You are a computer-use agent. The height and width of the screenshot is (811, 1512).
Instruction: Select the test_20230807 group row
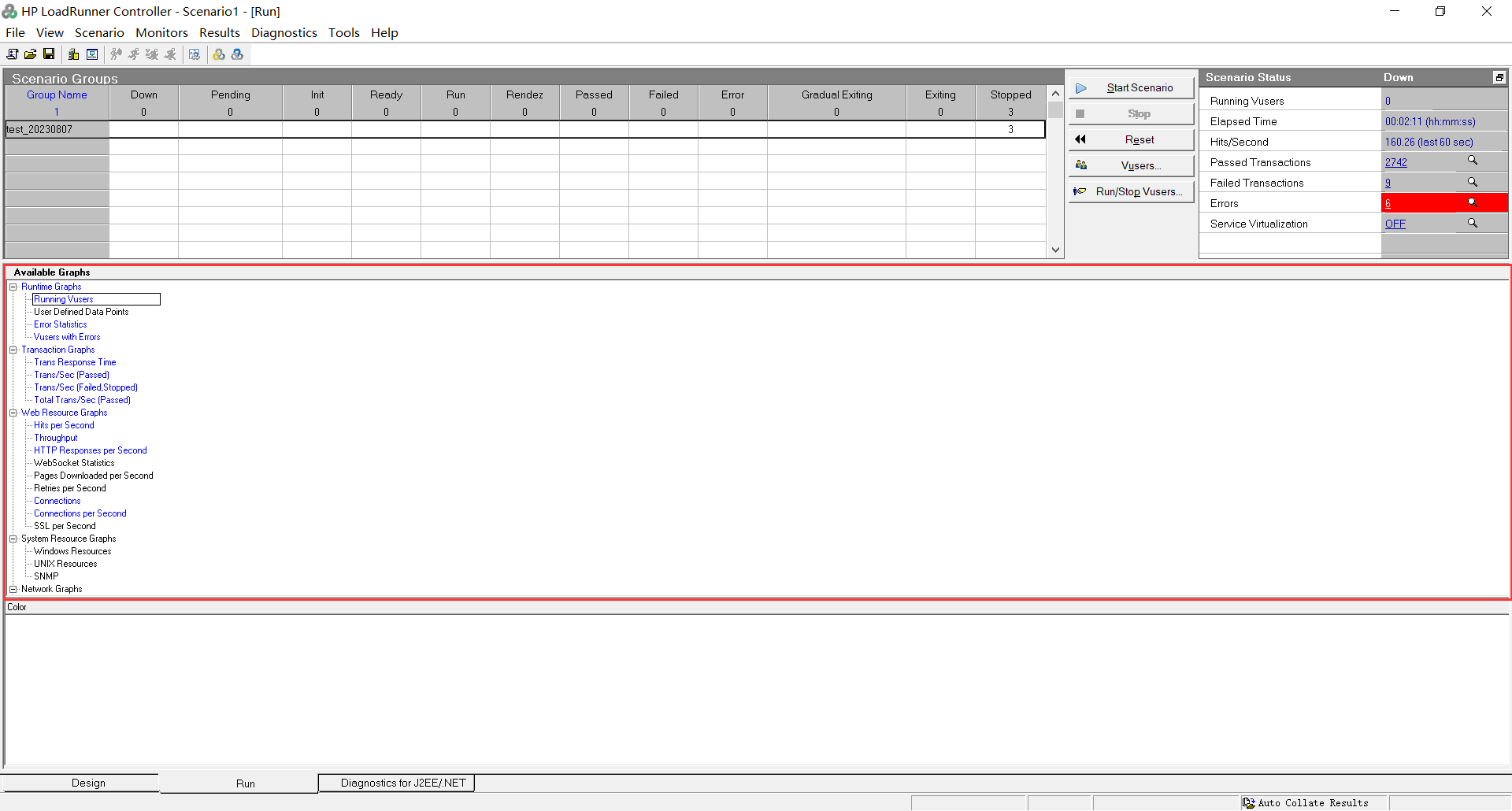tap(525, 129)
